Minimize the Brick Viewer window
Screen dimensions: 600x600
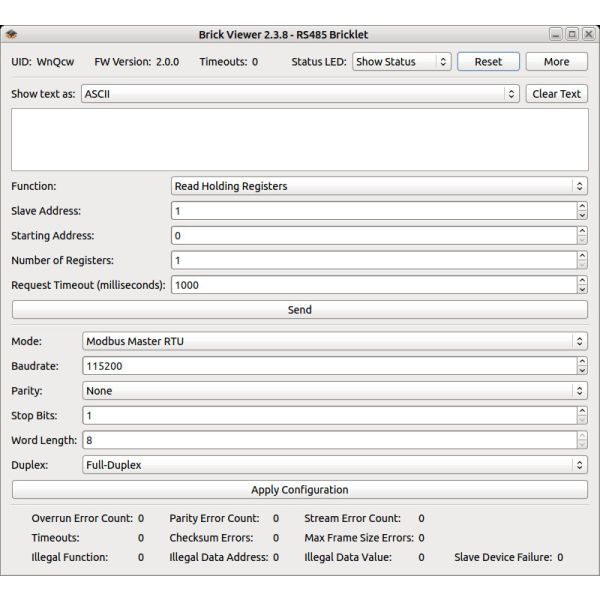(x=556, y=34)
